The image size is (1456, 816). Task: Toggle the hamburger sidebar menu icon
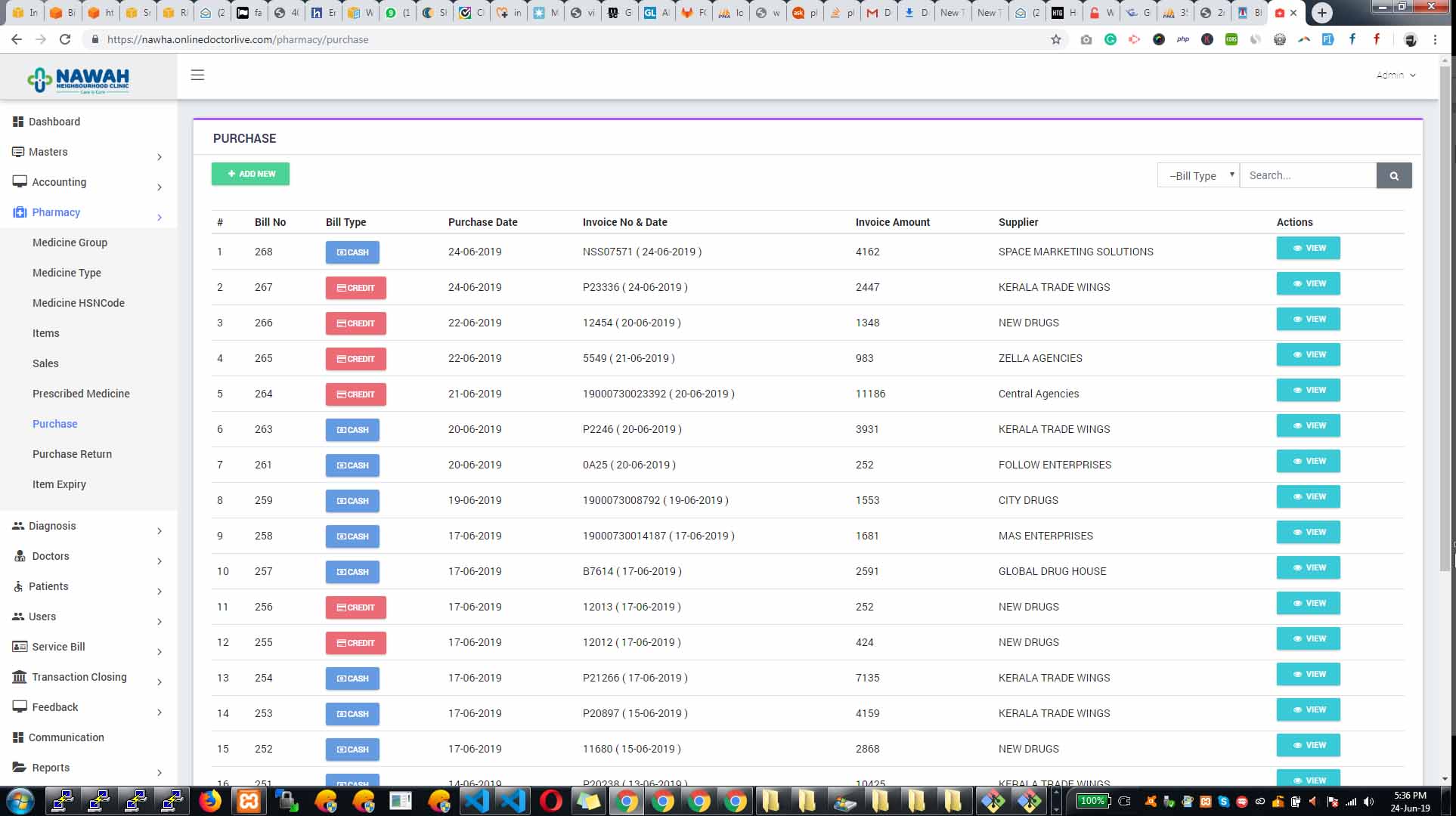(x=197, y=75)
